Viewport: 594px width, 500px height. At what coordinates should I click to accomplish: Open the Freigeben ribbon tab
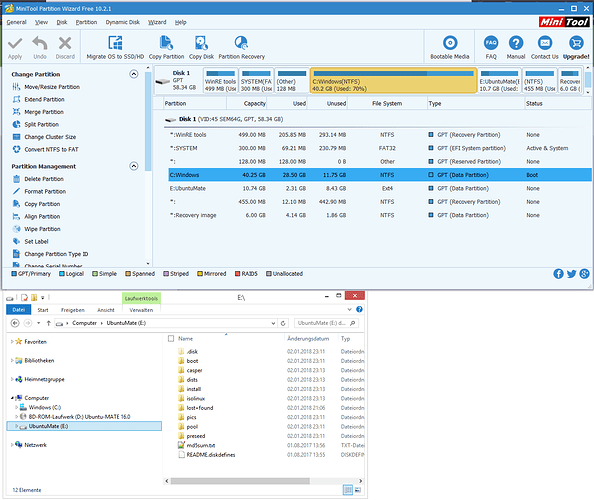(x=73, y=310)
